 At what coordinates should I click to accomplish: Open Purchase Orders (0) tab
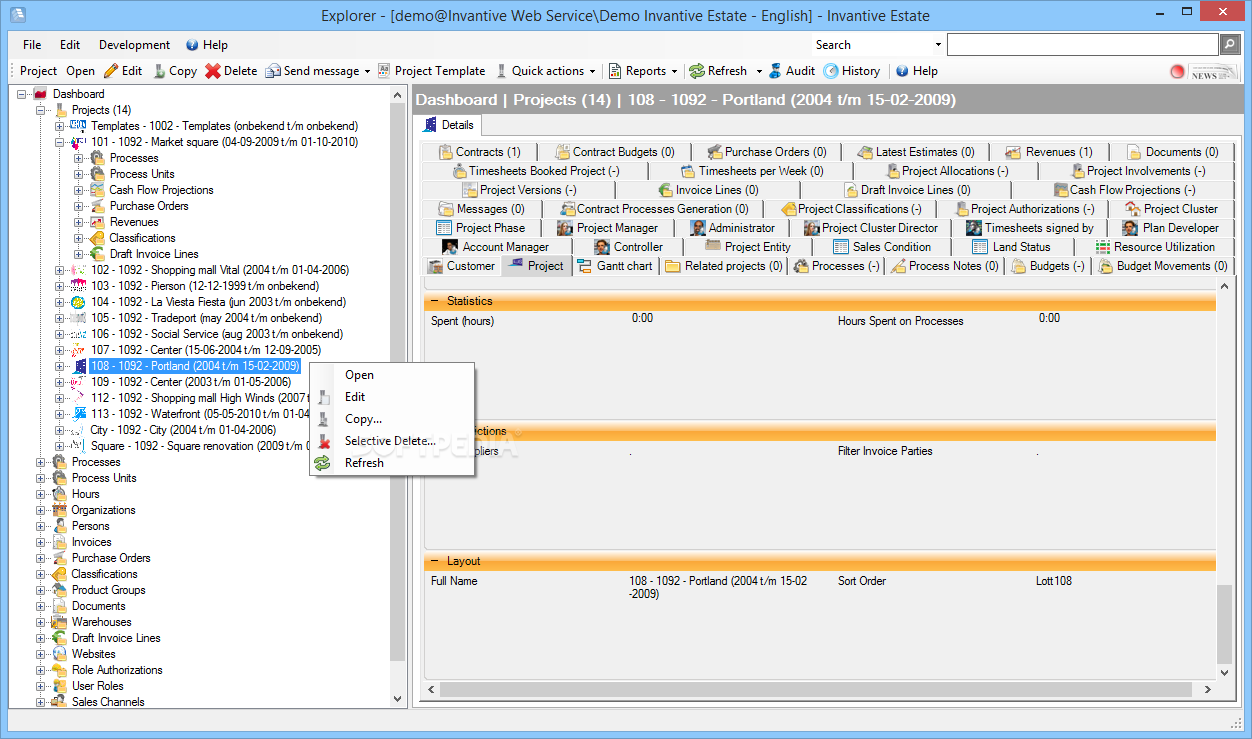click(768, 152)
